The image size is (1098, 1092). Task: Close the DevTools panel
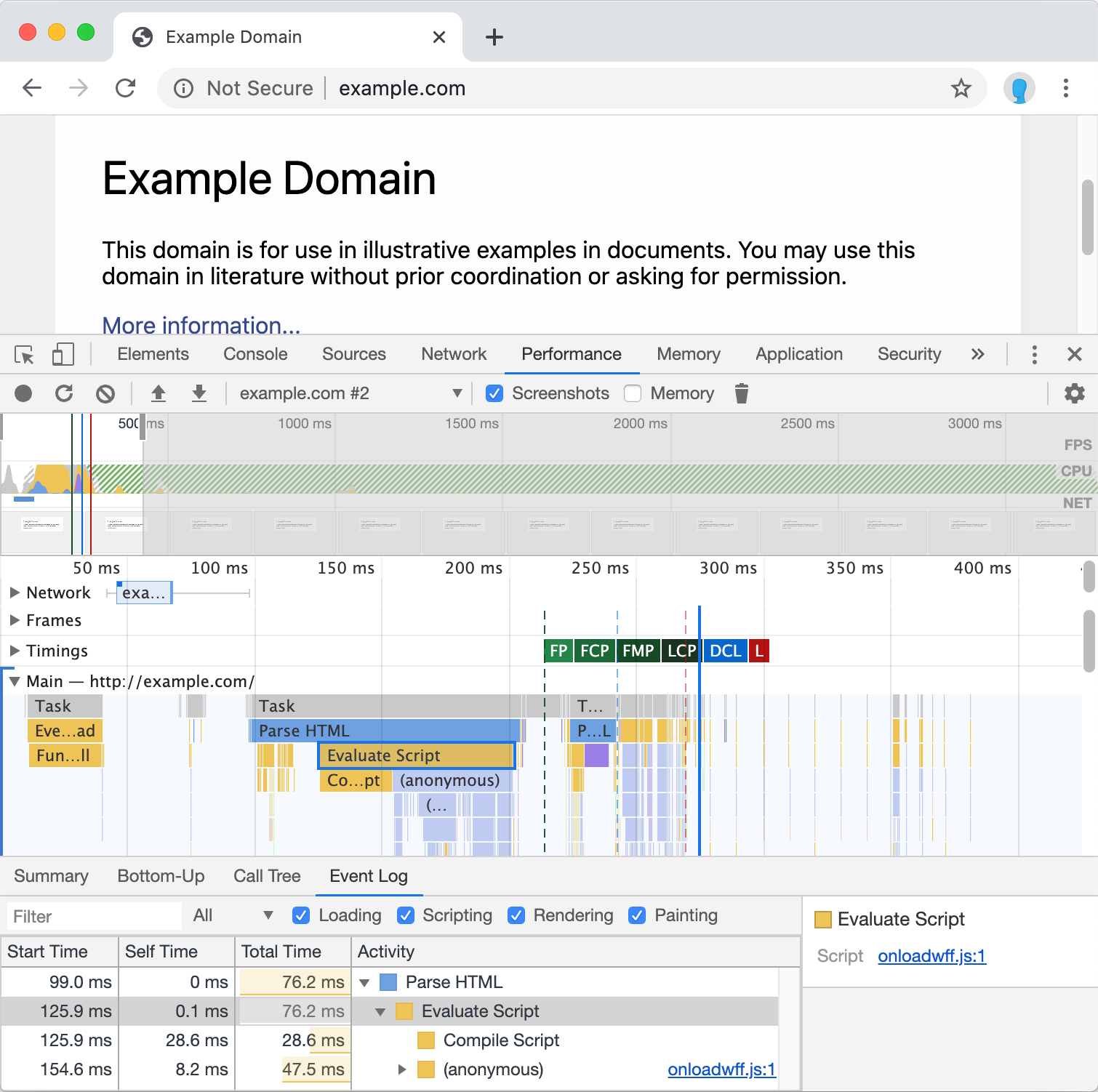pyautogui.click(x=1074, y=354)
